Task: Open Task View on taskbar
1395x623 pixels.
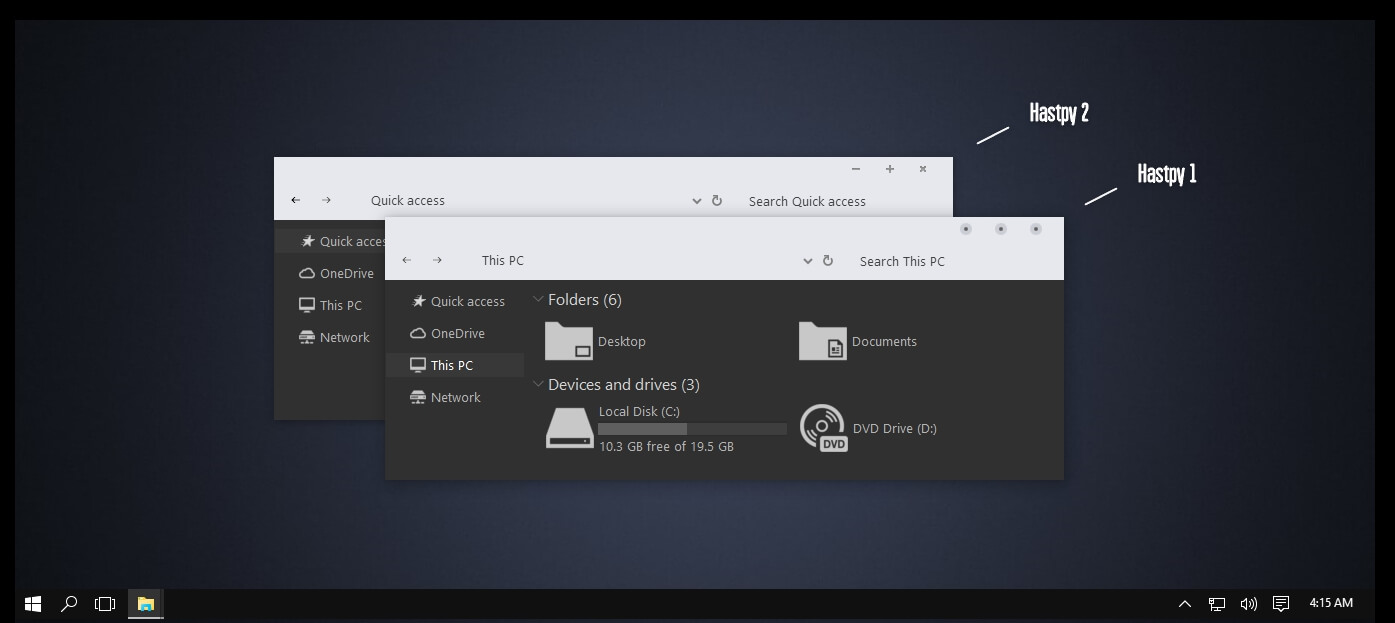Action: (x=105, y=604)
